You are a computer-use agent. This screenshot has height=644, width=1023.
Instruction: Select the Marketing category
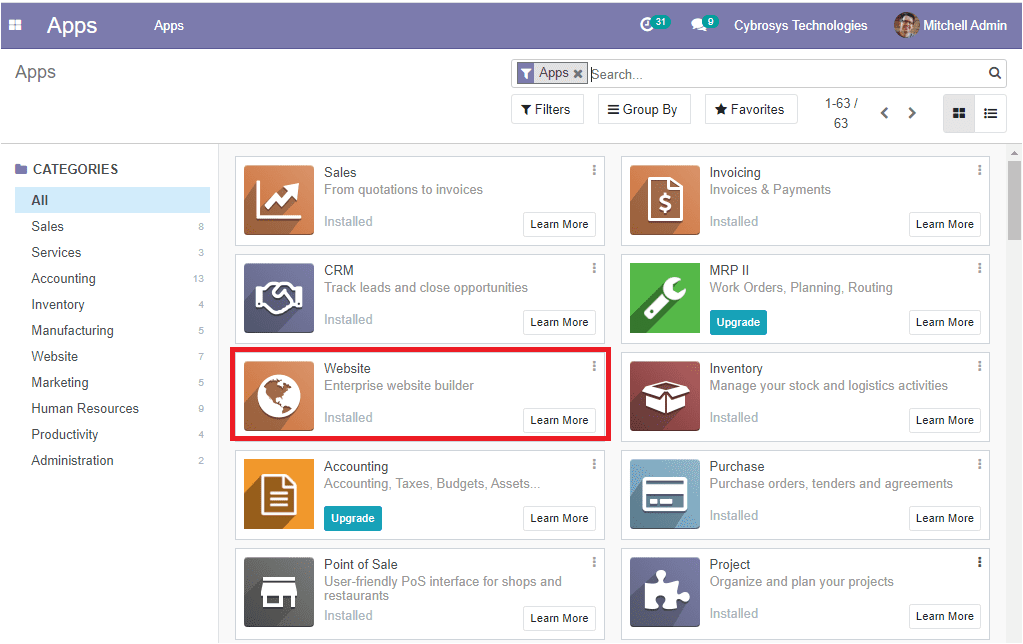click(112, 383)
